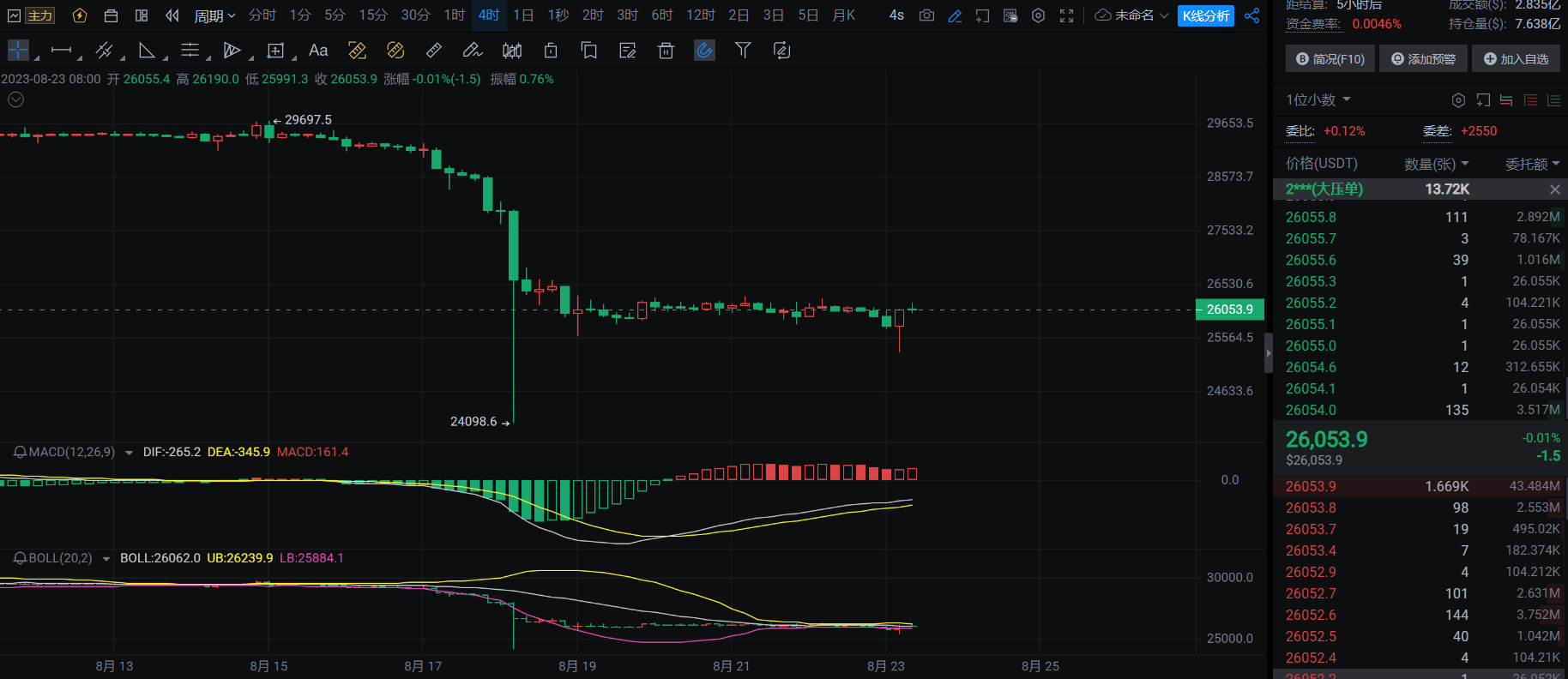The image size is (1568, 679).
Task: Open the MACD(12,26,9) indicator dropdown arrow
Action: [x=129, y=453]
